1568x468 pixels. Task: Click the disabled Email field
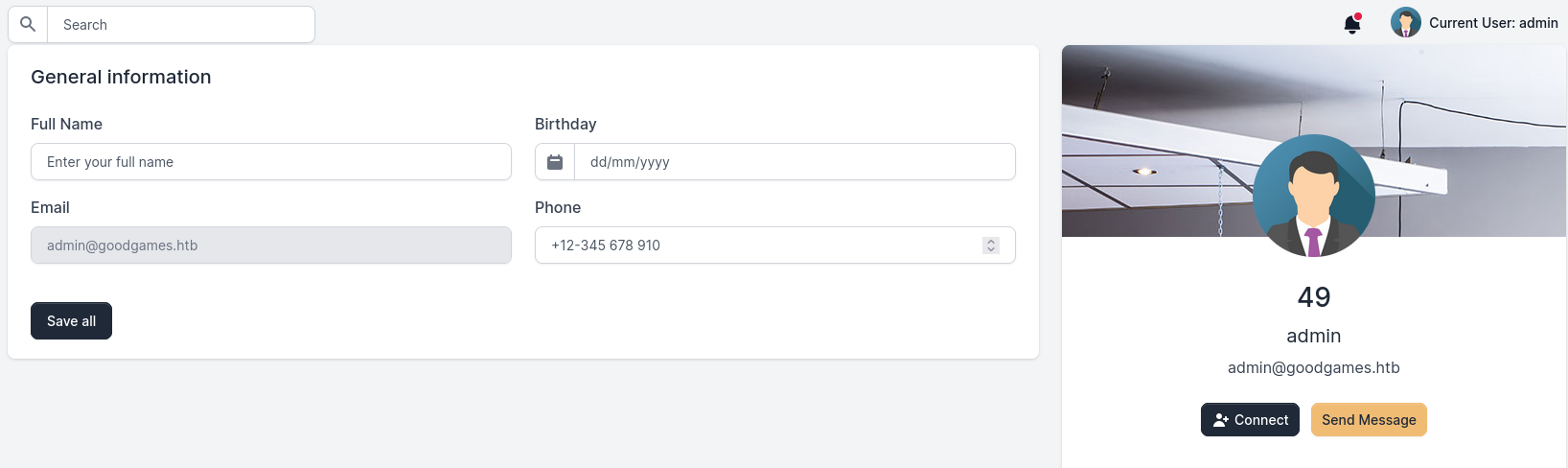click(270, 246)
